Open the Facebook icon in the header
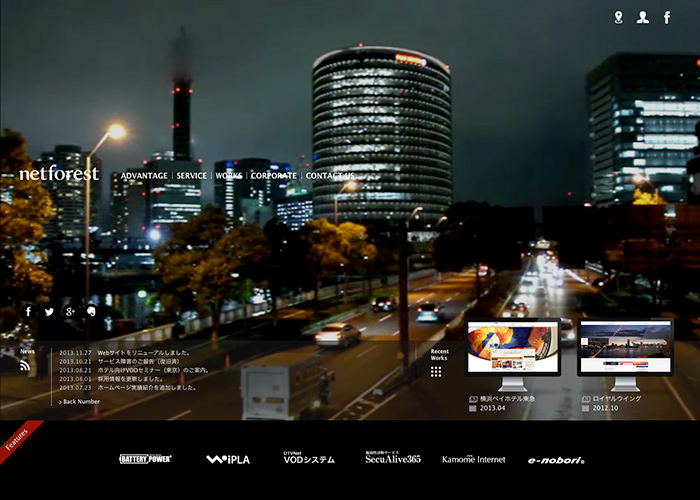 click(x=667, y=17)
